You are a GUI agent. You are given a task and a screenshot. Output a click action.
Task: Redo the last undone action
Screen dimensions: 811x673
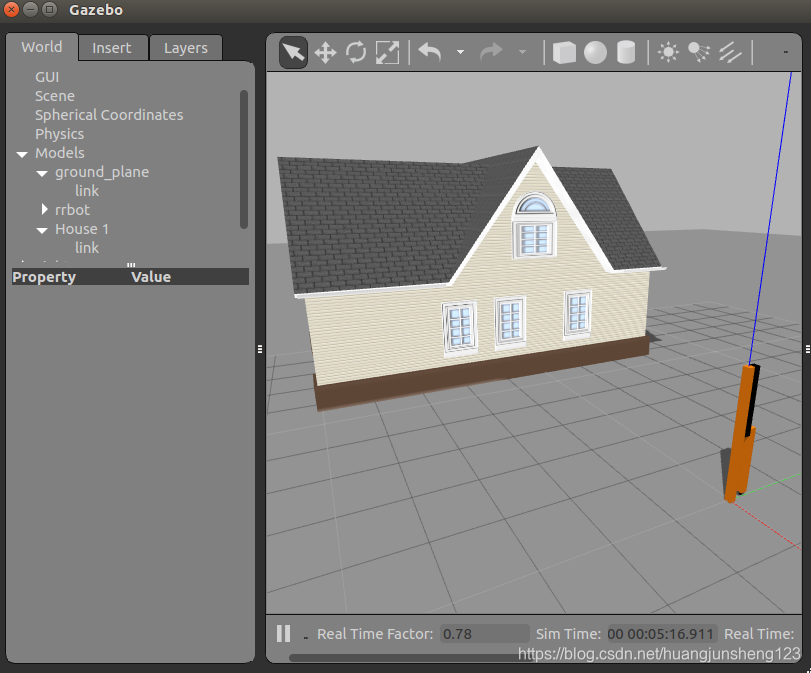pos(491,52)
